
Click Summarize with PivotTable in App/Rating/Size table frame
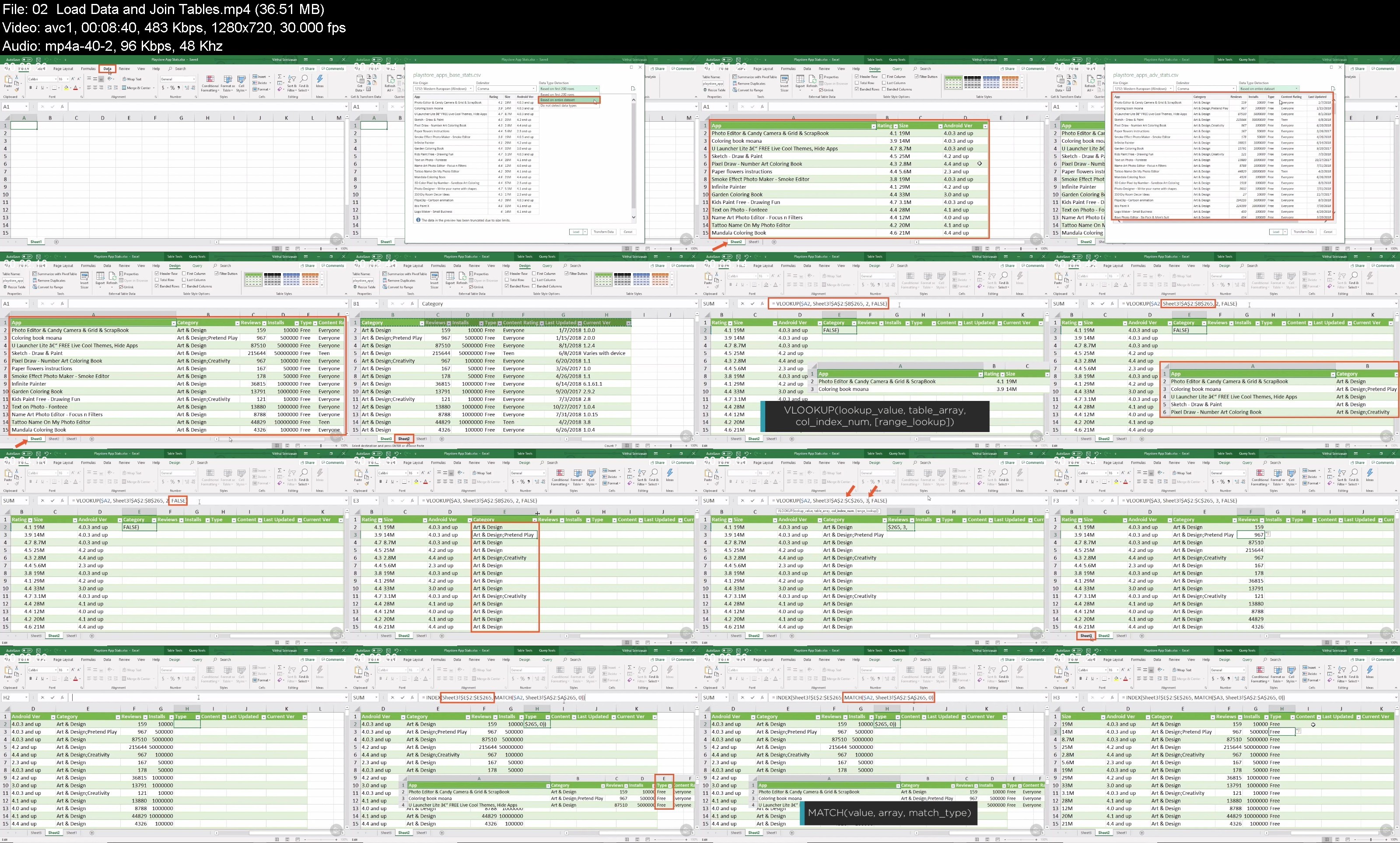point(755,77)
